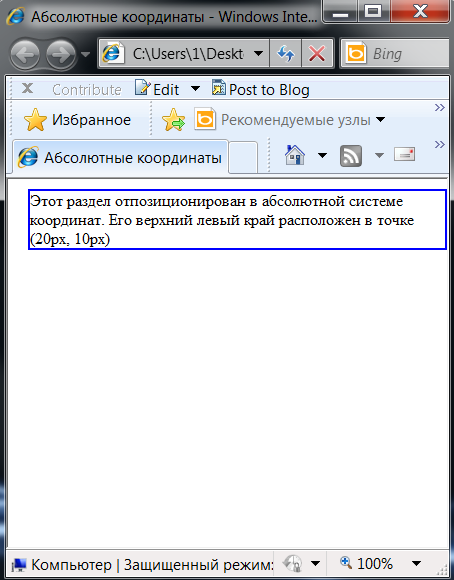Open the Home button dropdown arrow
The image size is (454, 580).
click(323, 155)
